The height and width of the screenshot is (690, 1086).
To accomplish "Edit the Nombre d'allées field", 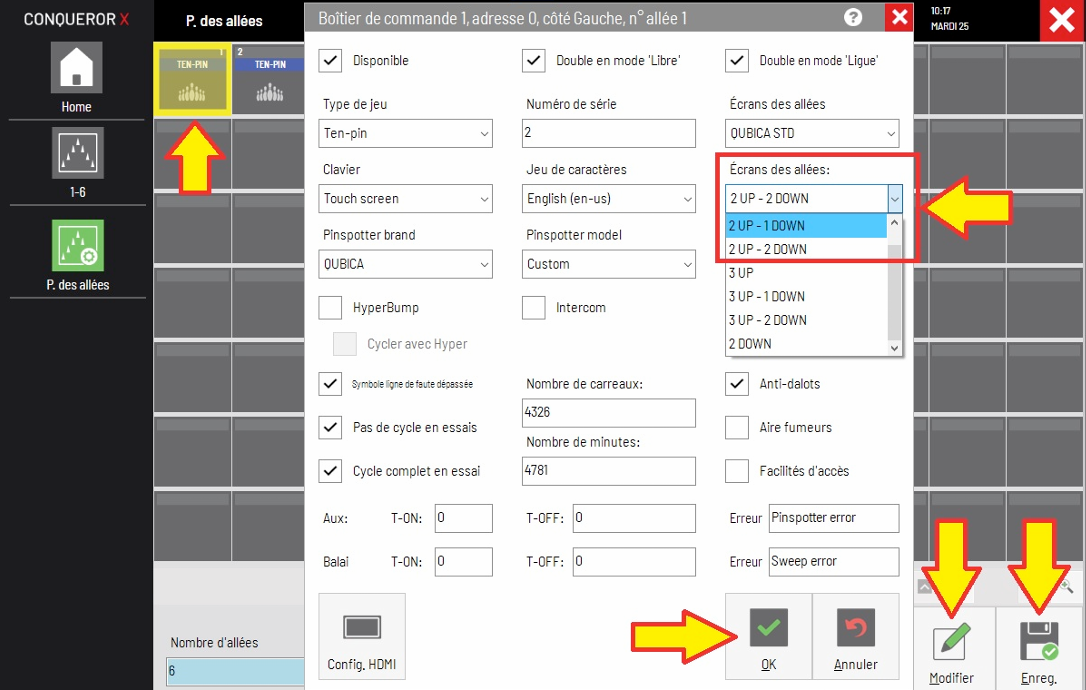I will pos(235,671).
